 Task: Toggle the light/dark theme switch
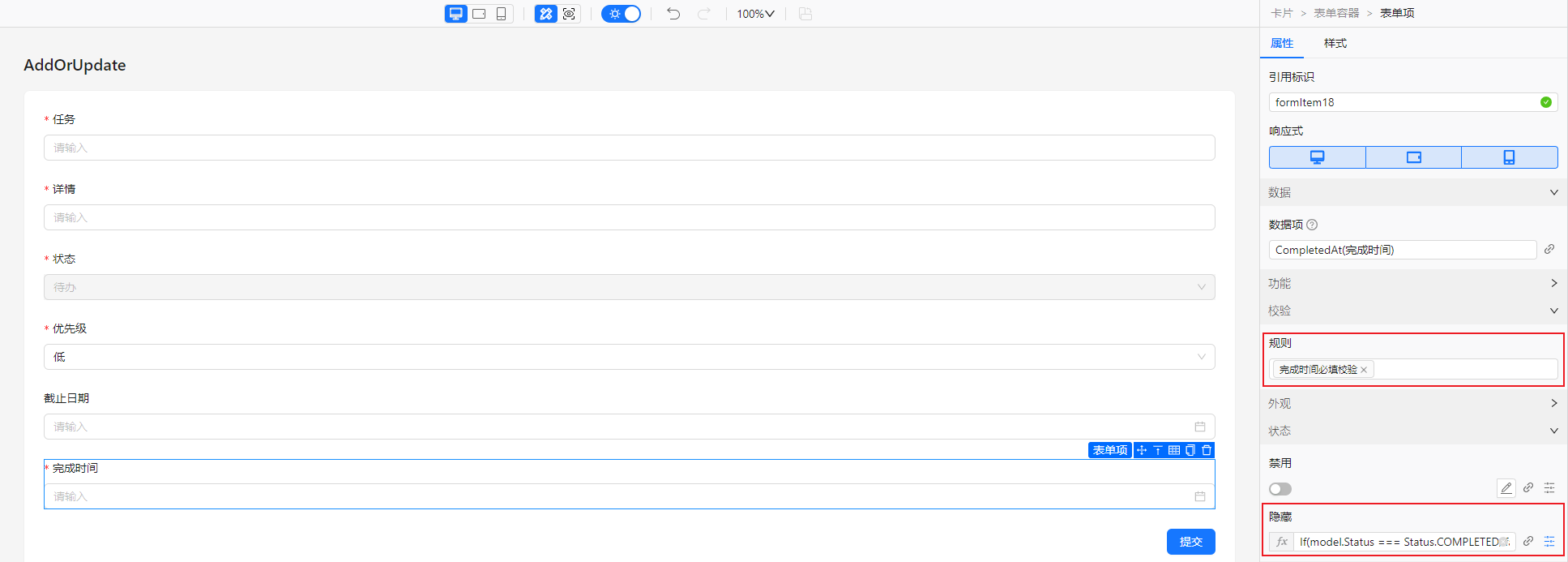[x=622, y=14]
